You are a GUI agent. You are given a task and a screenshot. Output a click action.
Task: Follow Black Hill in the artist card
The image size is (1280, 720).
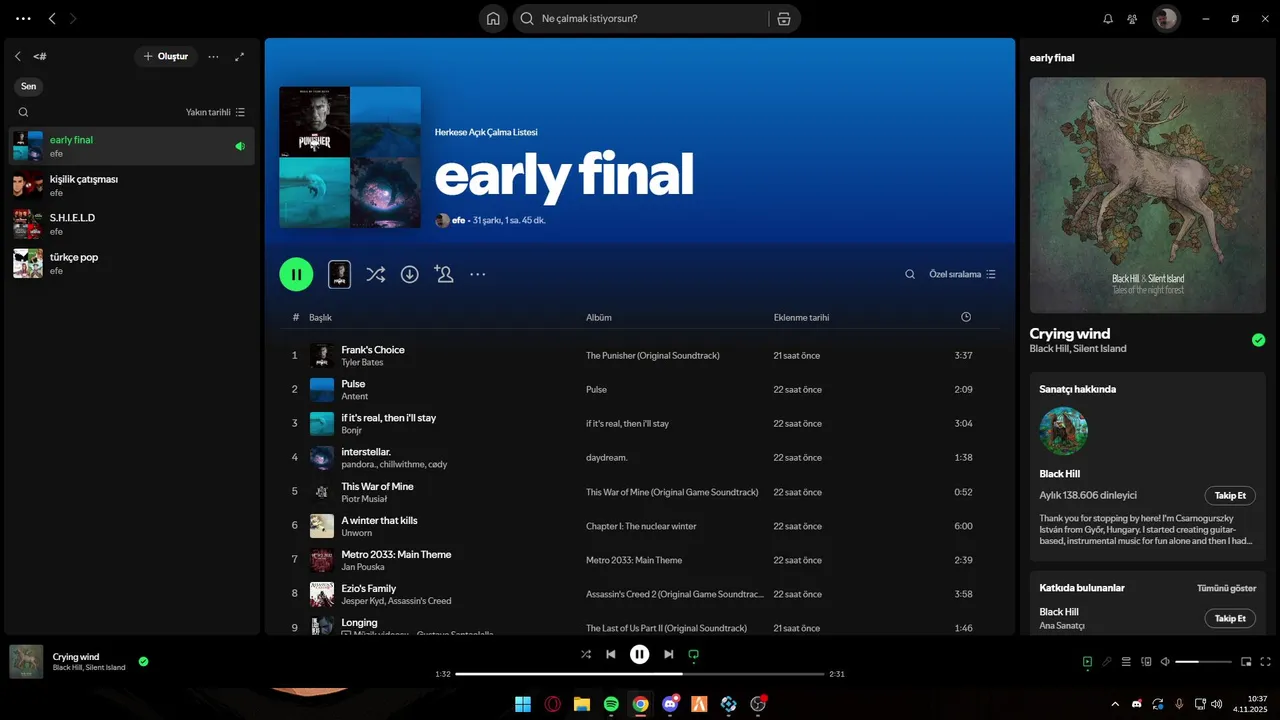pos(1230,496)
